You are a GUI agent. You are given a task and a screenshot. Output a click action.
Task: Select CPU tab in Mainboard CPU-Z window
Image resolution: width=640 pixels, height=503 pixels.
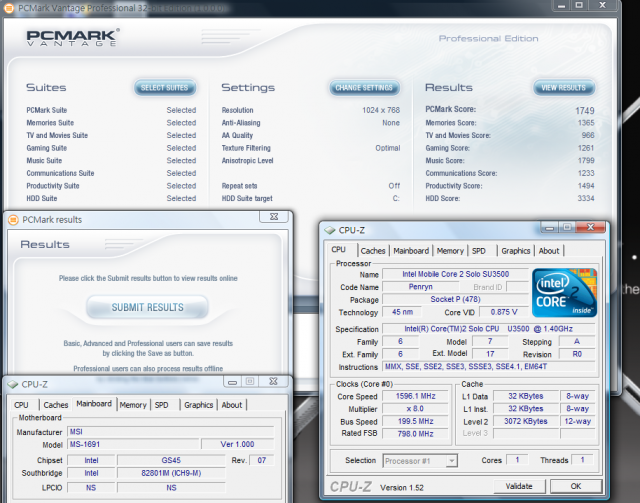coord(21,405)
